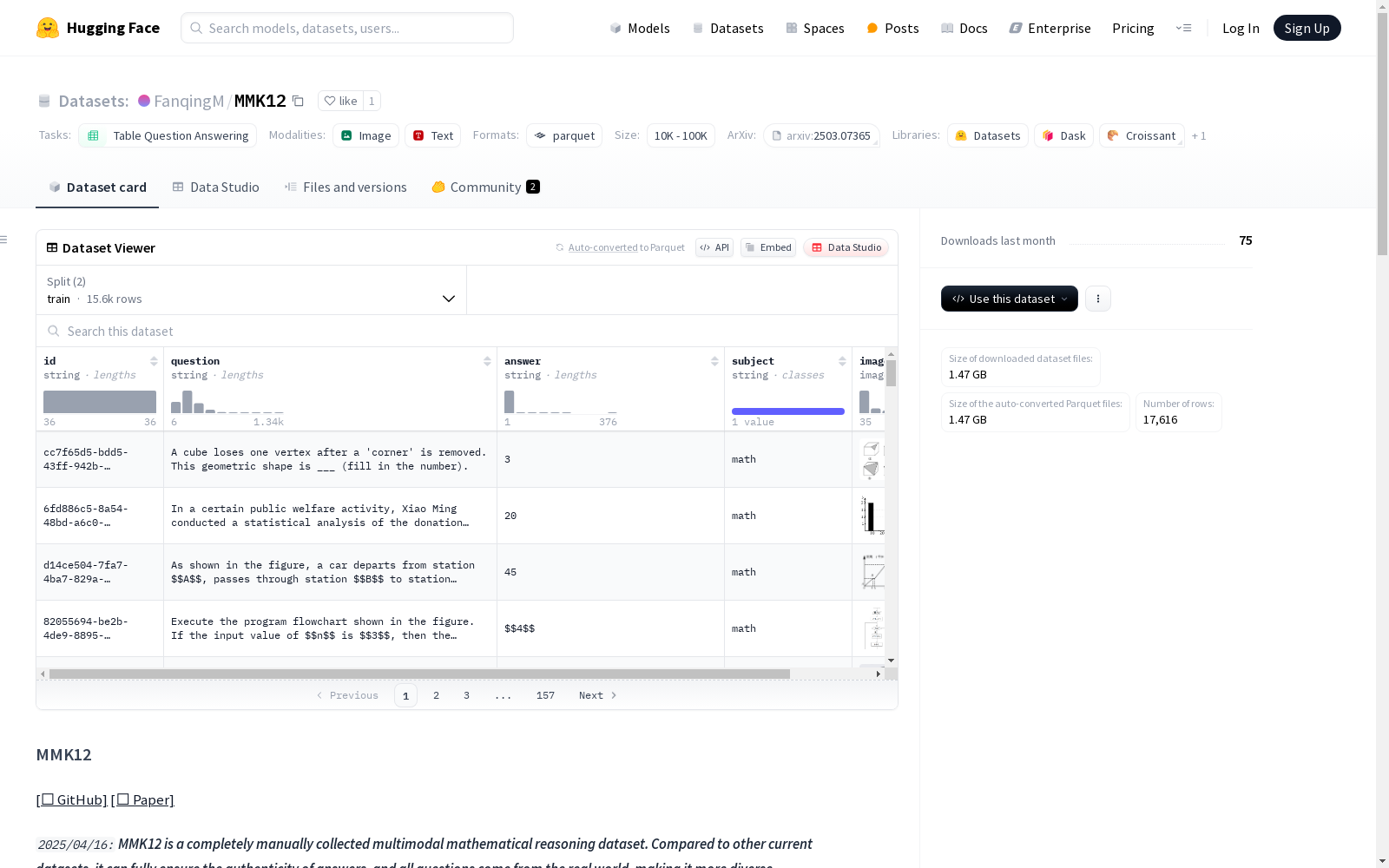
Task: Focus the Search this dataset field
Action: (467, 331)
